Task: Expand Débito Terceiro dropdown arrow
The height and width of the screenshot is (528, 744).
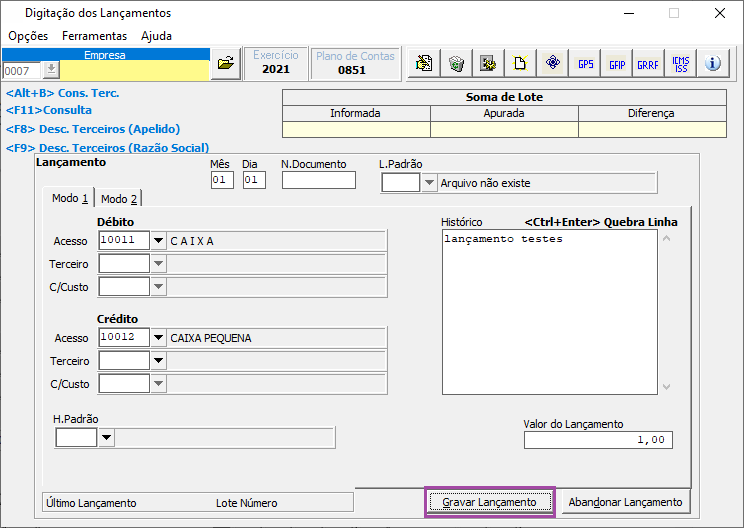Action: click(158, 263)
